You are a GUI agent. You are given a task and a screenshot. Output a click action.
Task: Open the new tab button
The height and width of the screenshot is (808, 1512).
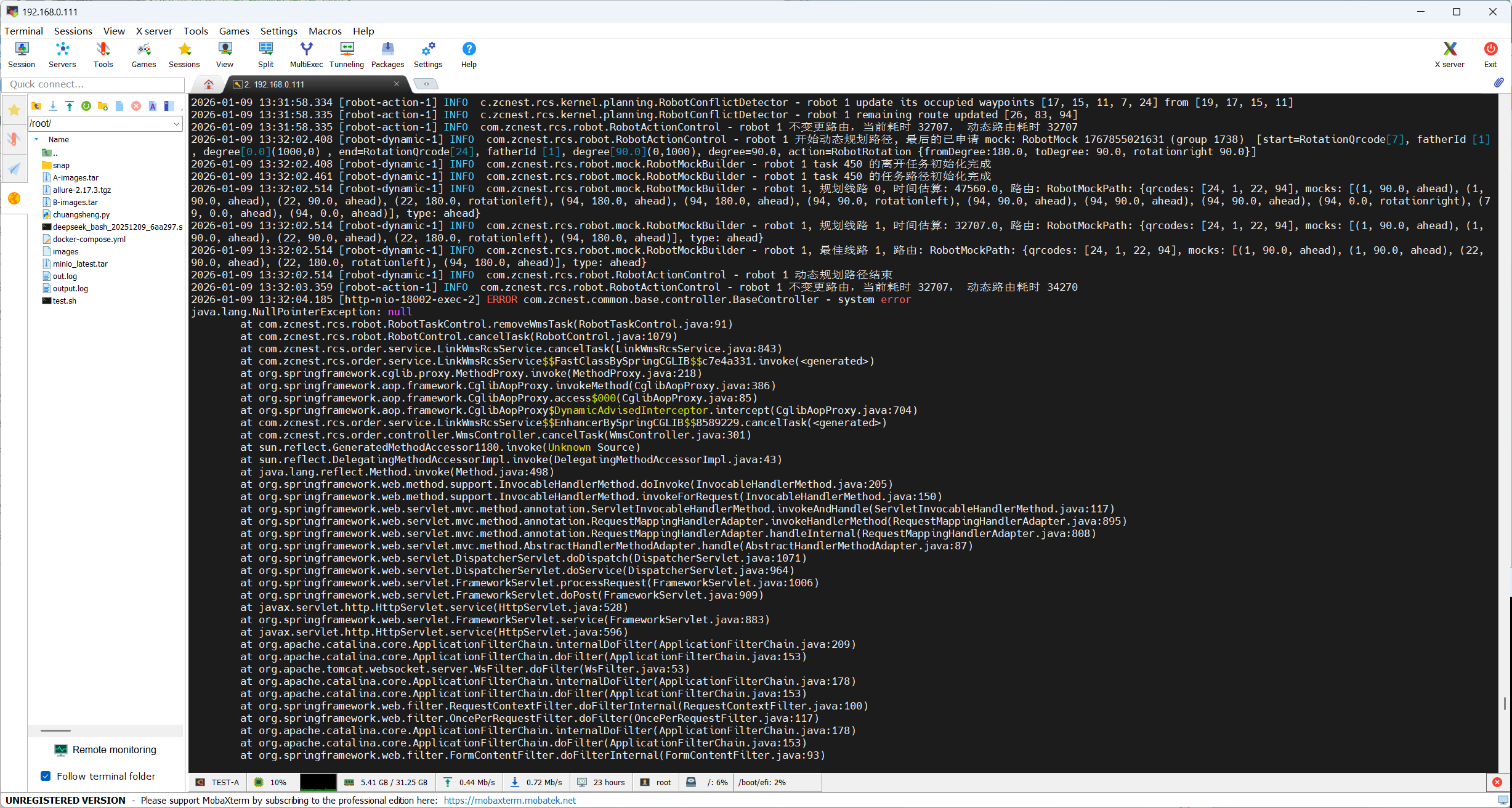(425, 84)
